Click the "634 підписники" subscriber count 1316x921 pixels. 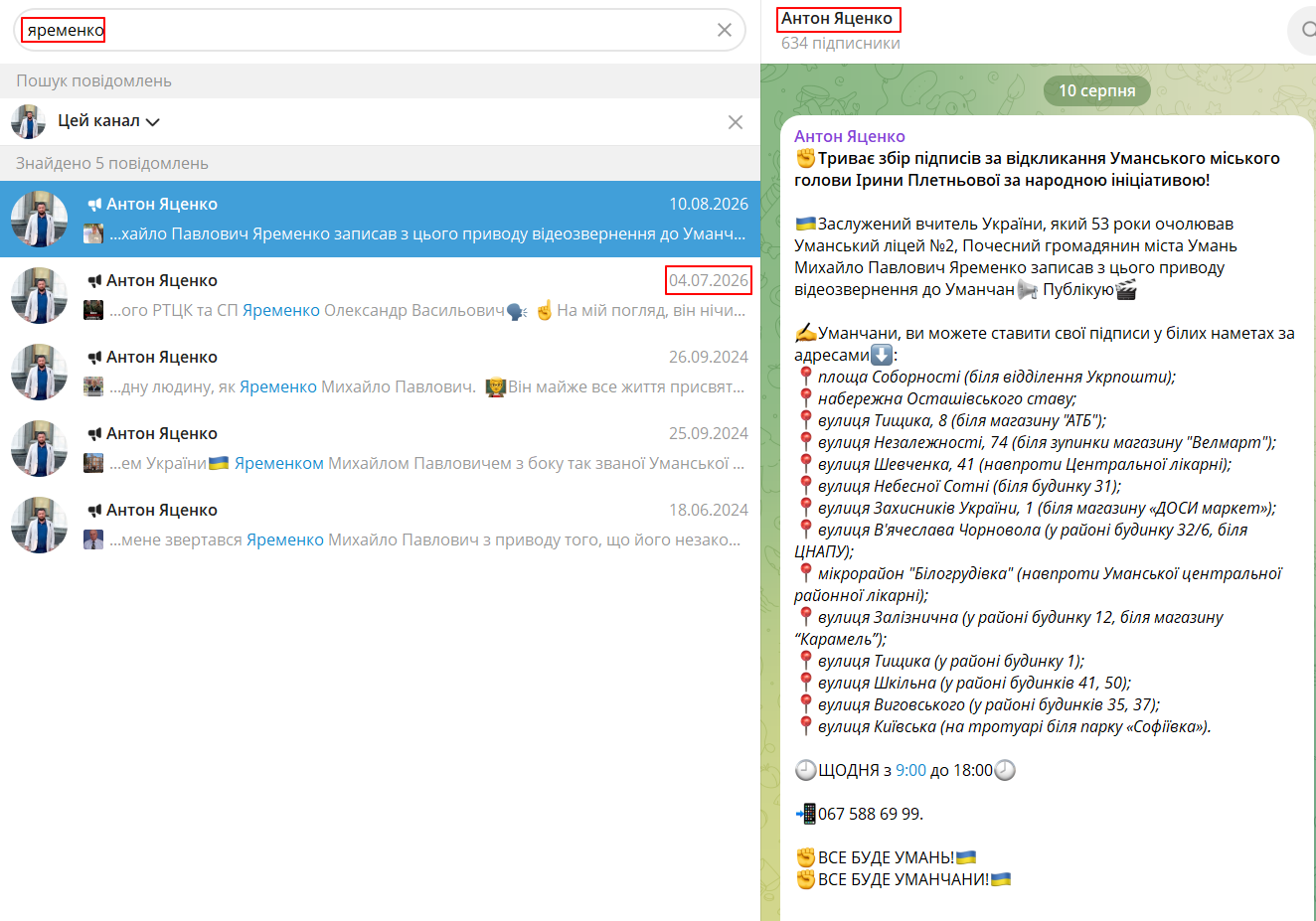click(x=841, y=44)
